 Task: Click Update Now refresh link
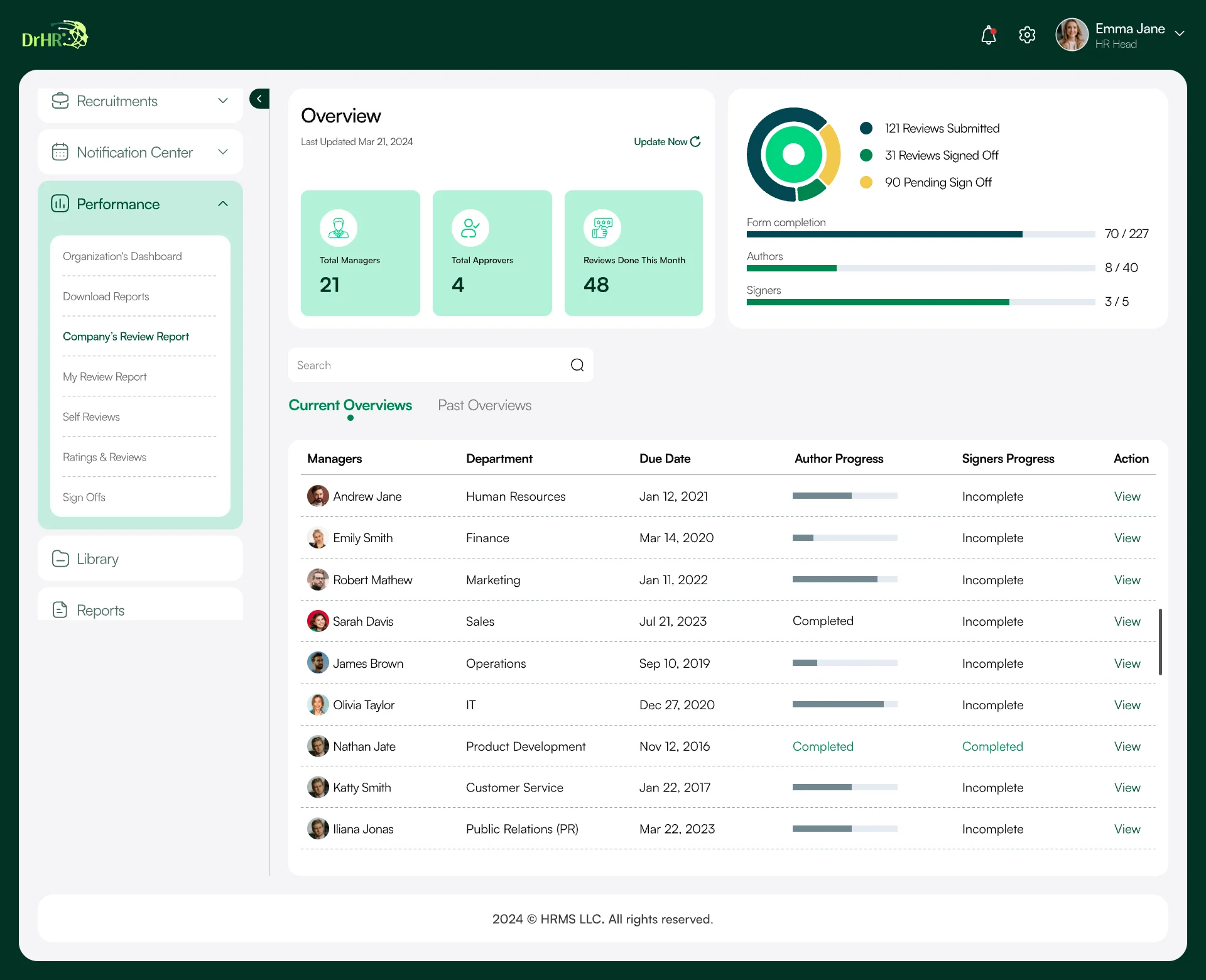tap(667, 142)
